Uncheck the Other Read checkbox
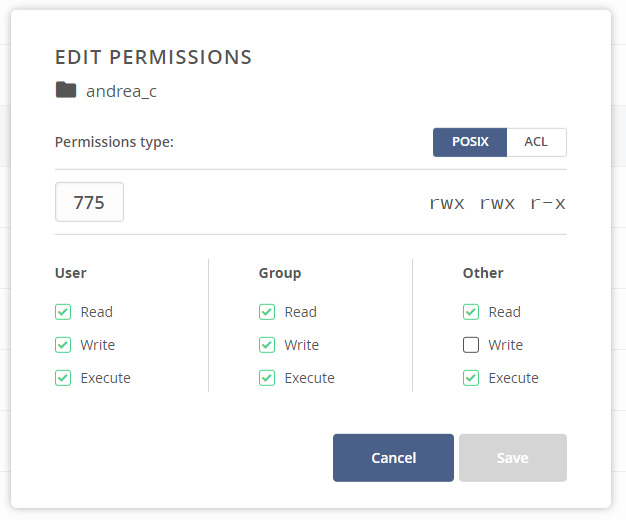Viewport: 626px width, 520px height. pyautogui.click(x=471, y=312)
